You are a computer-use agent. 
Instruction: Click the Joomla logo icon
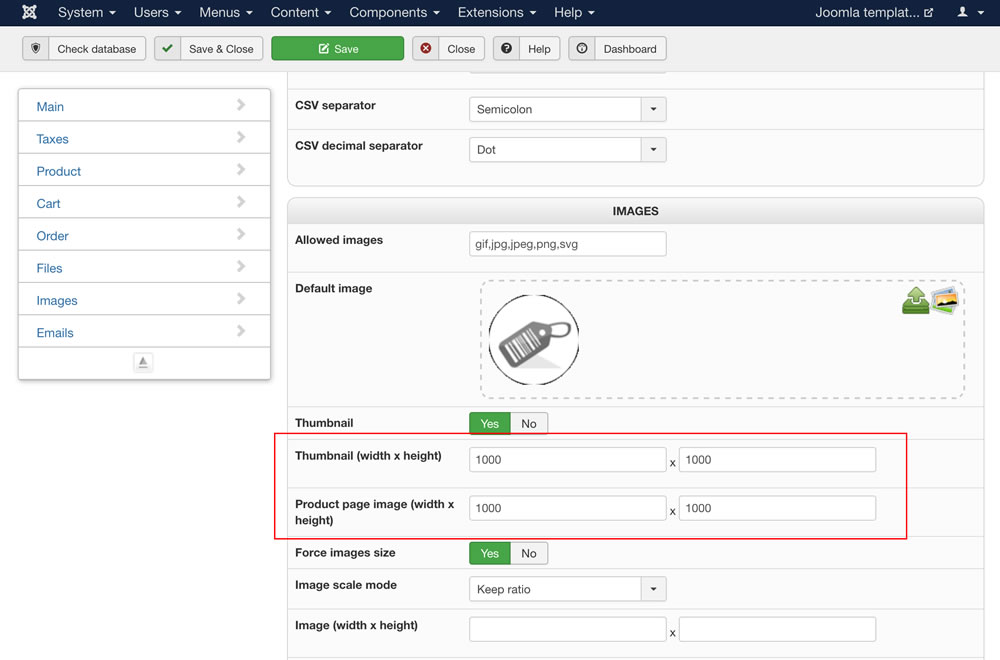click(x=29, y=13)
